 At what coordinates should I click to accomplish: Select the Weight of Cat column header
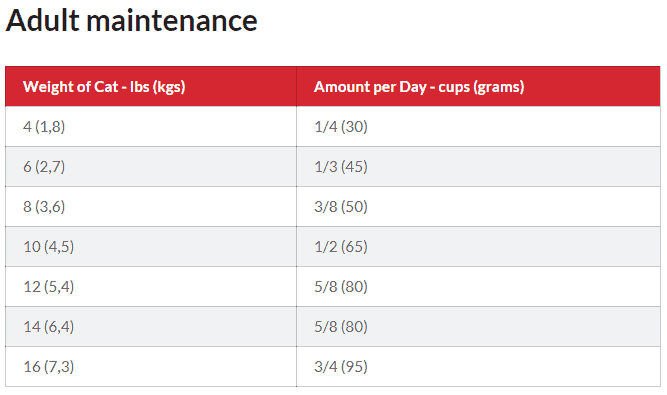point(151,86)
